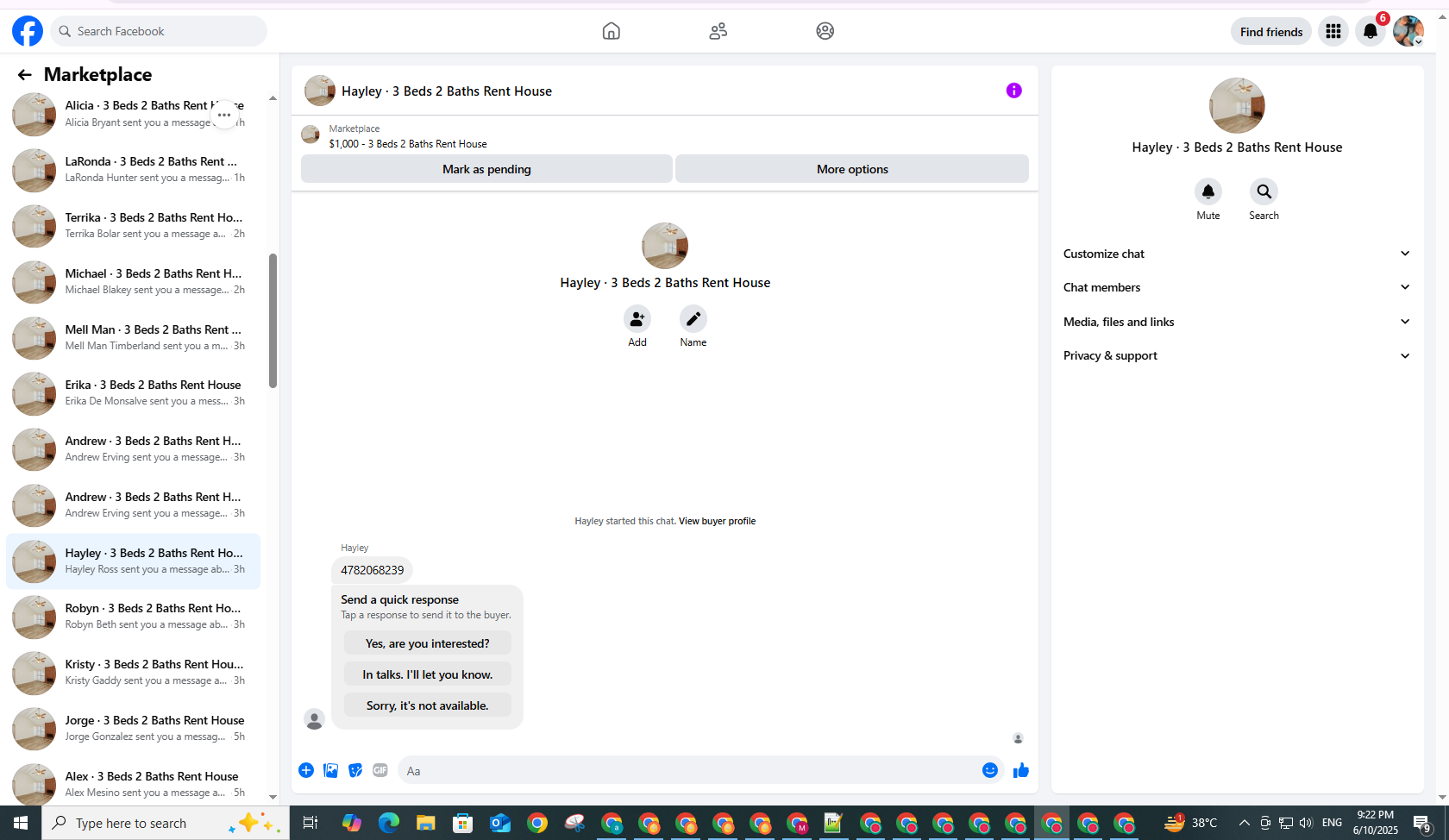Open Kristy Gaddy's conversation
Viewport: 1449px width, 840px height.
click(x=134, y=673)
